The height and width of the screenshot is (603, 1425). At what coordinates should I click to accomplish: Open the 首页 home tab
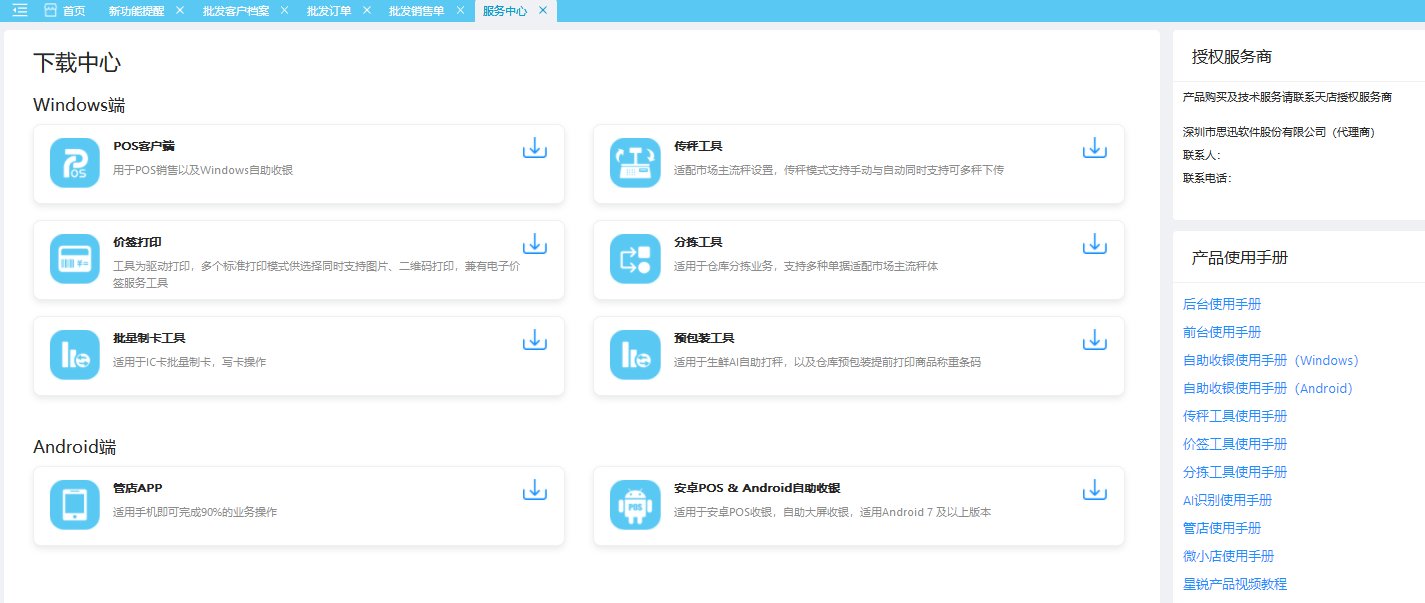pyautogui.click(x=65, y=11)
